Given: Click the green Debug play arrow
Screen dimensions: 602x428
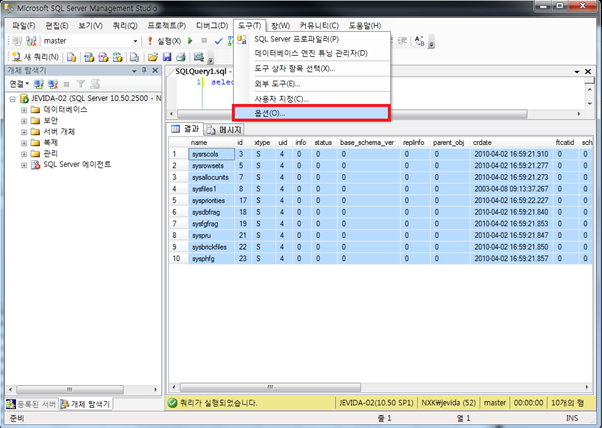Looking at the screenshot, I should 190,41.
